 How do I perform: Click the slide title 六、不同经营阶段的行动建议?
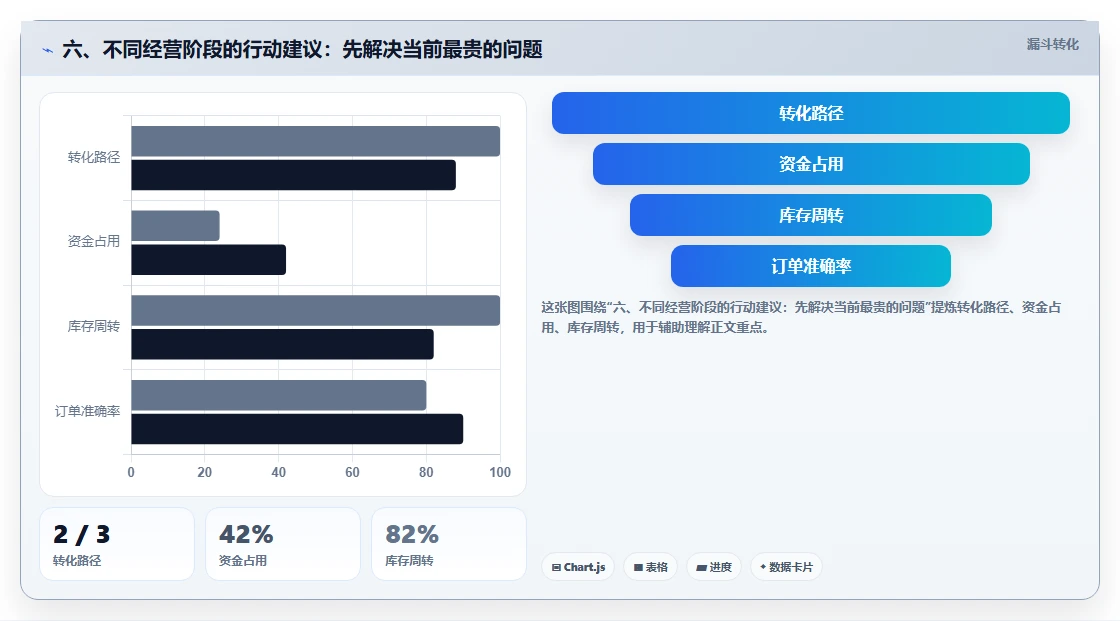pyautogui.click(x=302, y=49)
